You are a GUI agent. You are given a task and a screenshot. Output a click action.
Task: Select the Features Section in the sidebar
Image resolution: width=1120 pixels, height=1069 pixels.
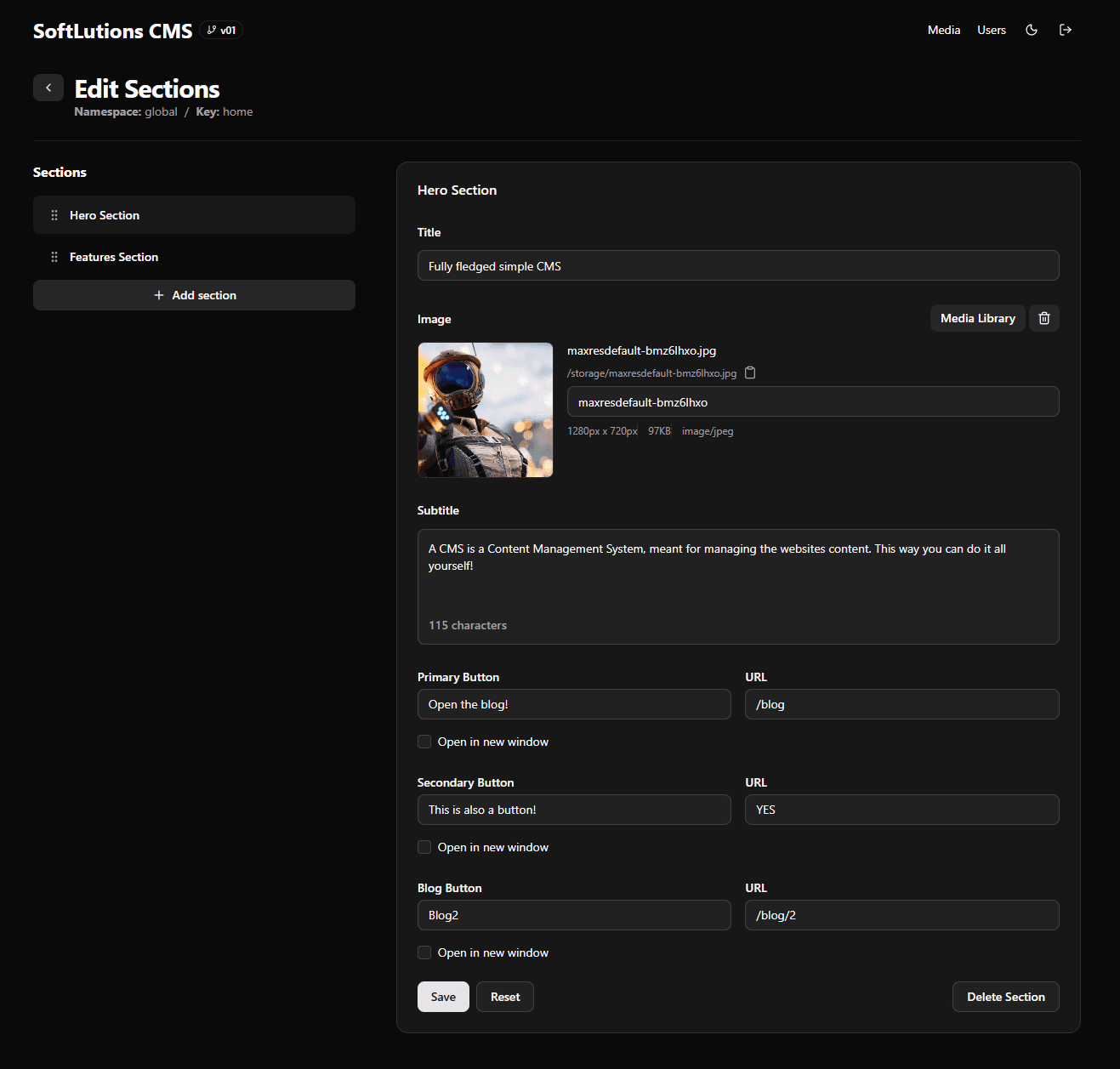[x=114, y=256]
